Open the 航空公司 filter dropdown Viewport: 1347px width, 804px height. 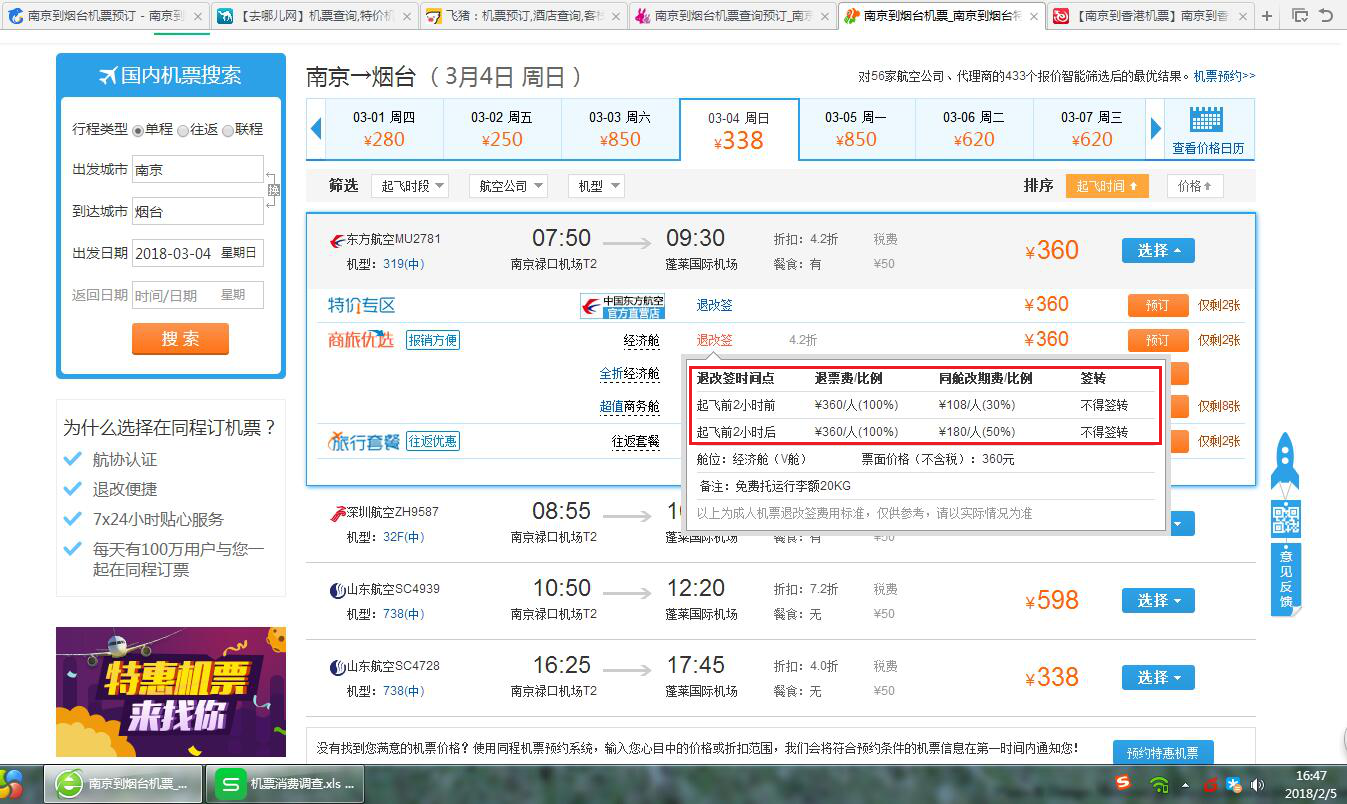(508, 185)
